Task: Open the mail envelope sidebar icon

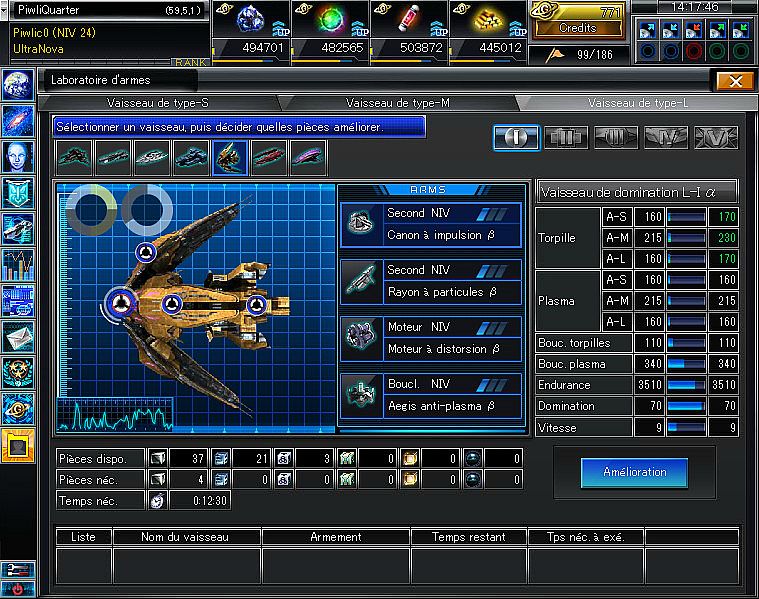Action: [x=17, y=337]
